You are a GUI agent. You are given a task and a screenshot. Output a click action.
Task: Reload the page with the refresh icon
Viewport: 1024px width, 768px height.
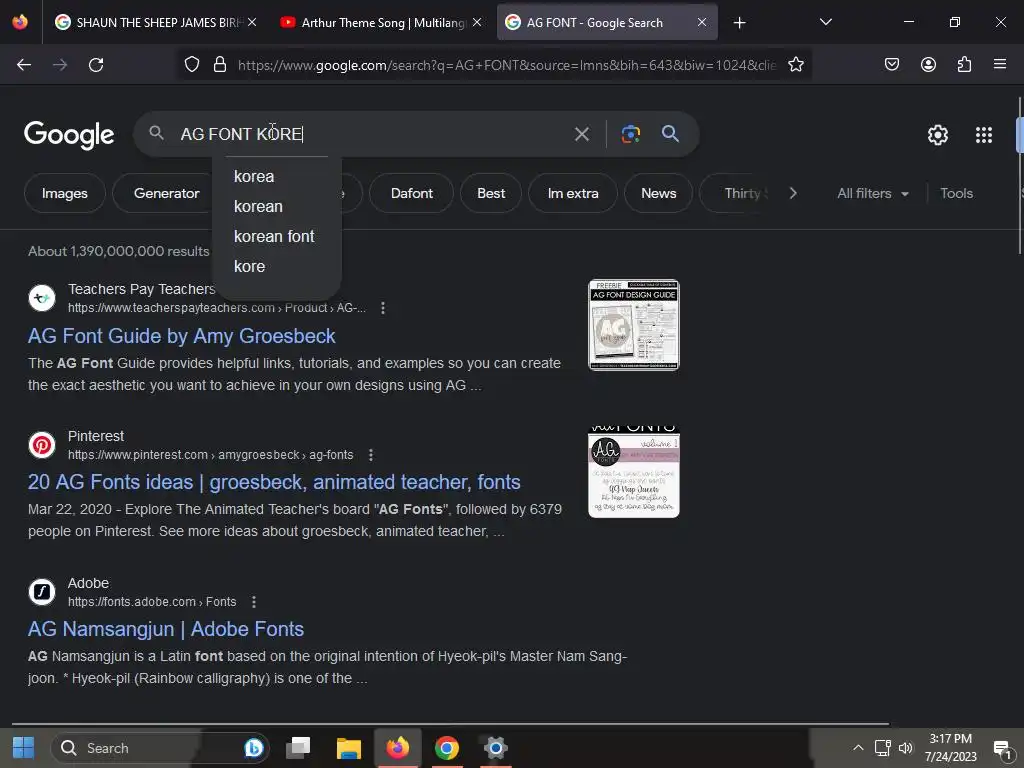click(96, 65)
